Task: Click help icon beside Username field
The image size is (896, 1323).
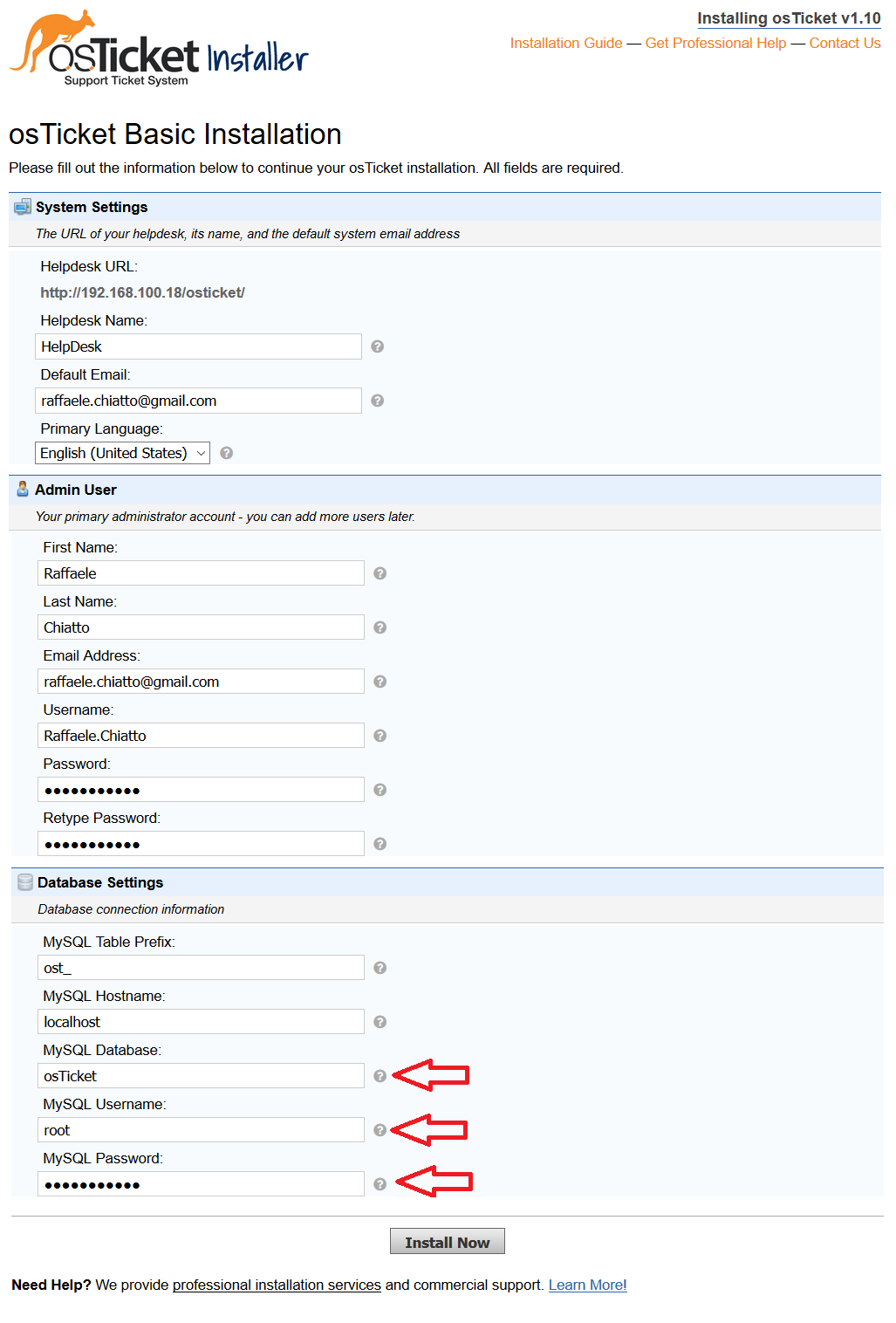Action: 380,736
